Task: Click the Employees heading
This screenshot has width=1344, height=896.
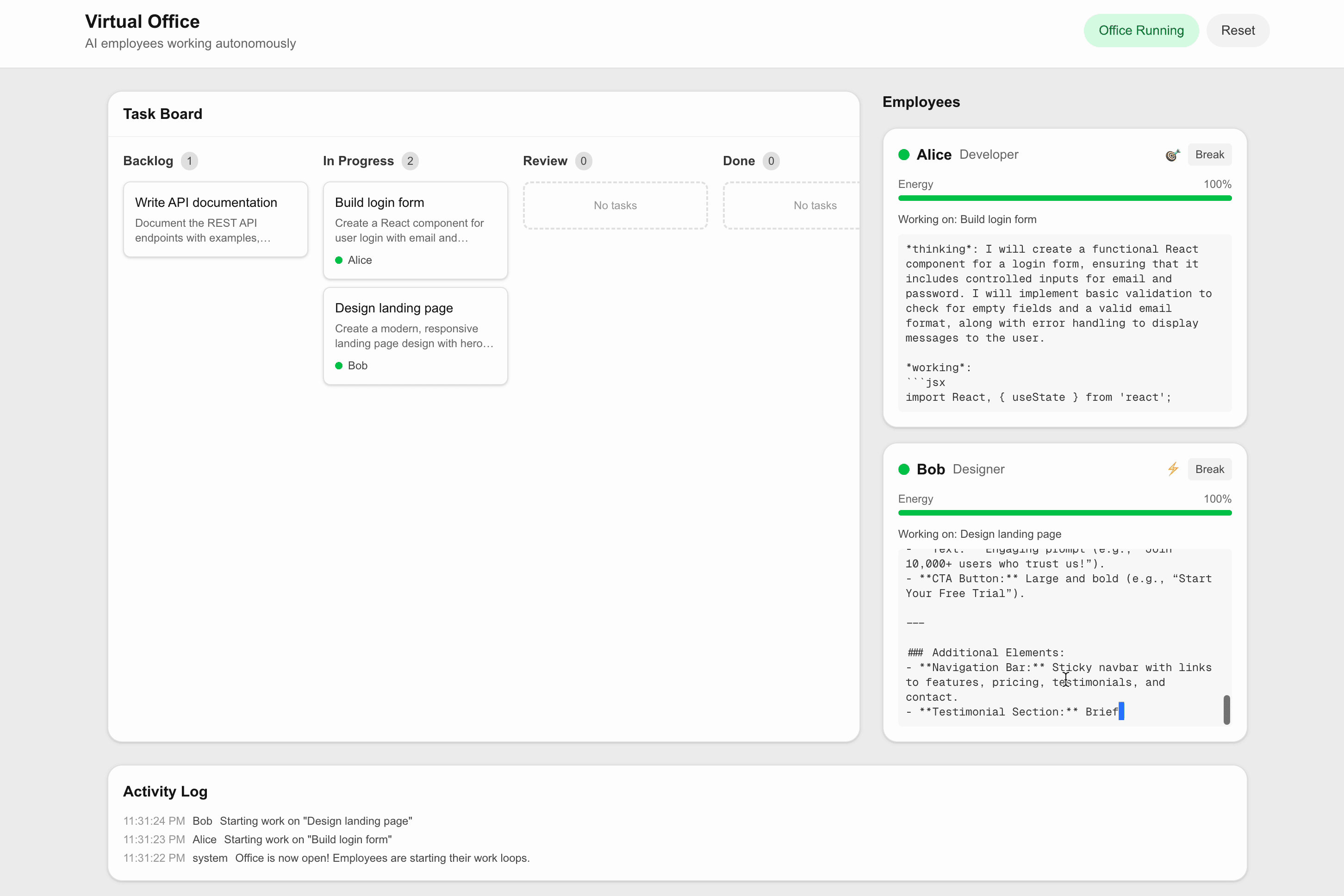Action: 921,102
